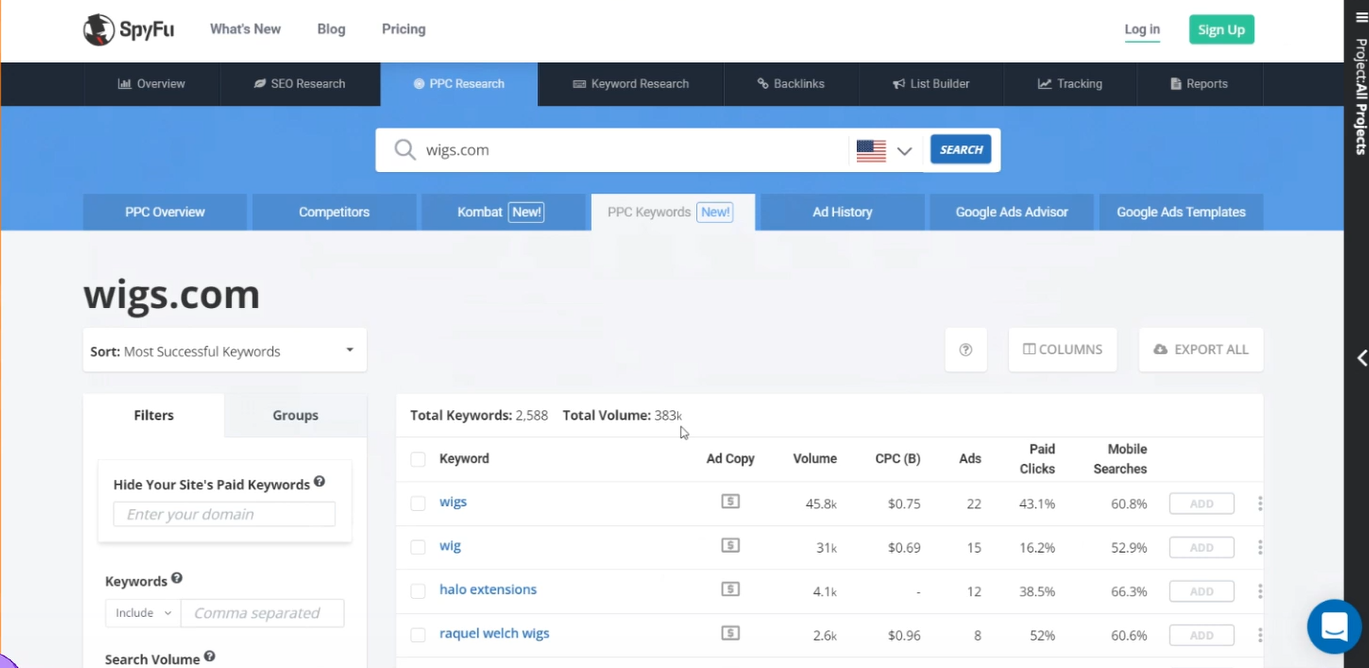Click the Enter your domain input field

click(x=224, y=514)
